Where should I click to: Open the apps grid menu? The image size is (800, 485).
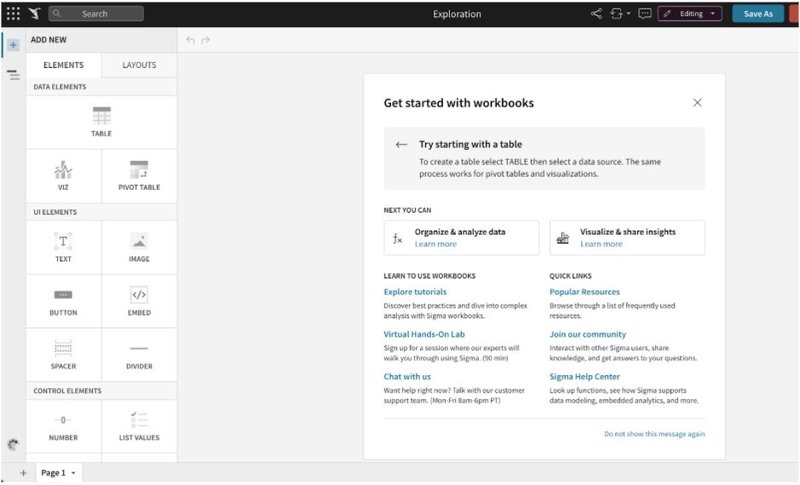[x=13, y=14]
